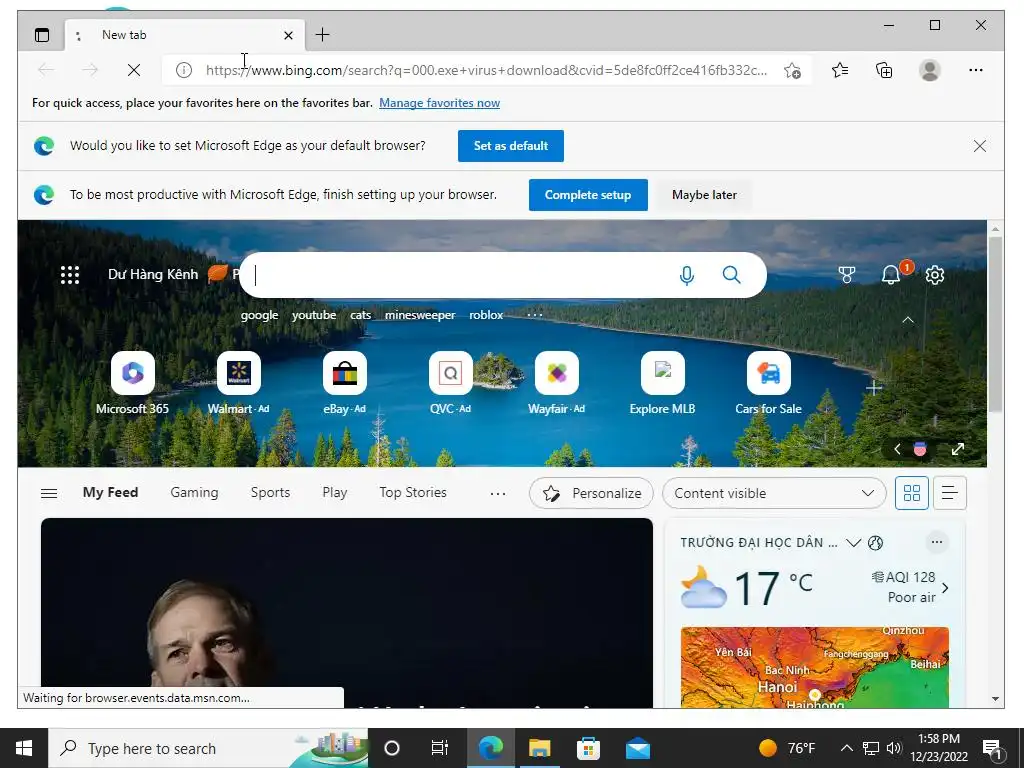Viewport: 1024px width, 768px height.
Task: Click the Set as default button
Action: [511, 146]
